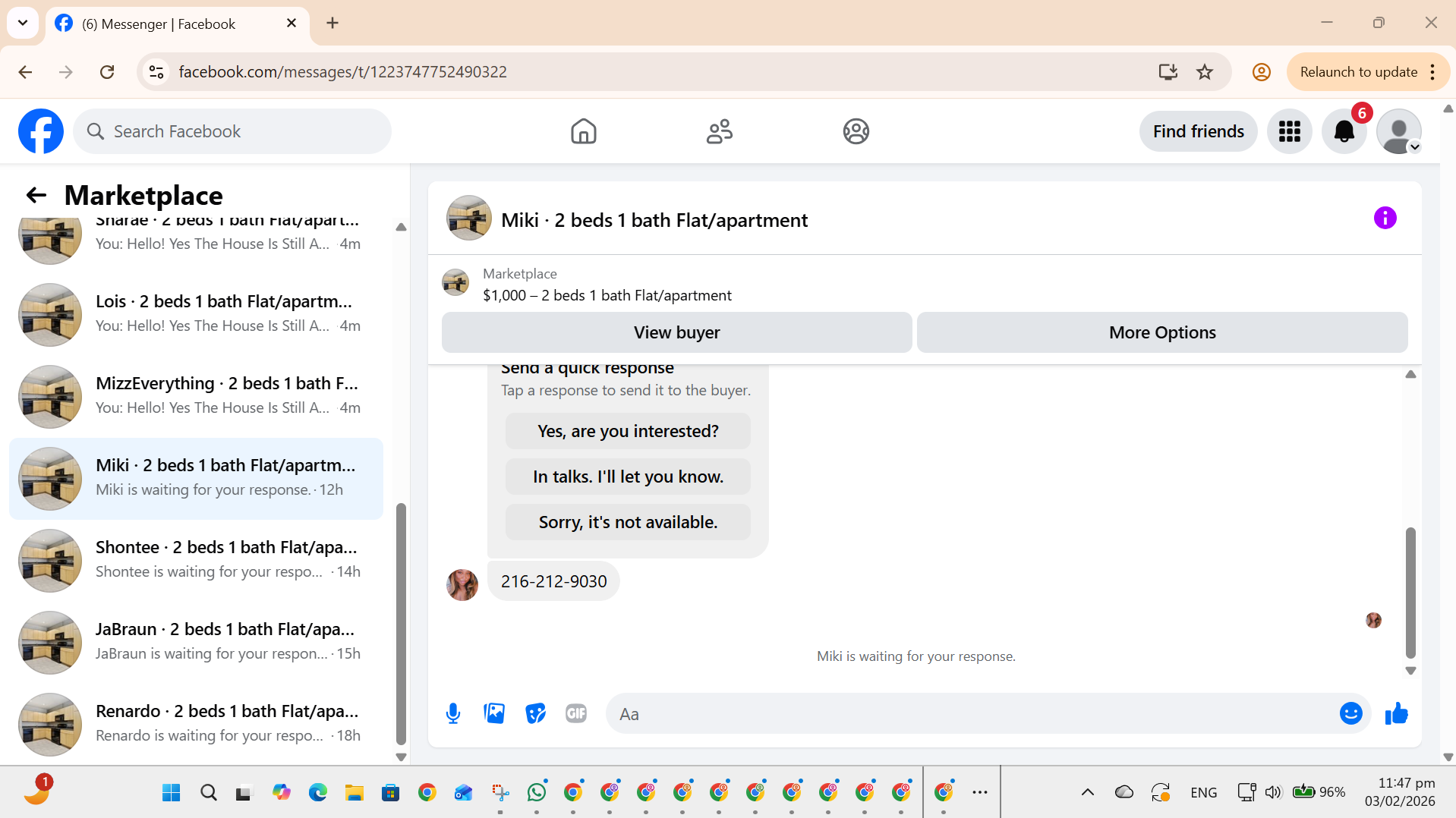The image size is (1456, 818).
Task: Open conversation information icon
Action: click(x=1385, y=219)
